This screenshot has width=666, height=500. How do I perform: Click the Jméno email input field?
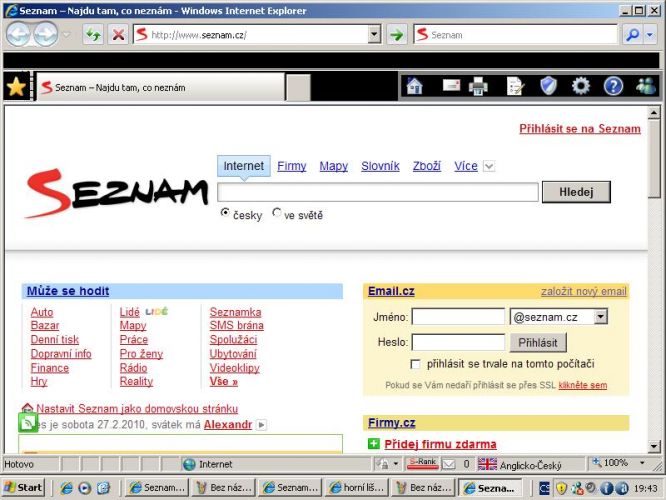coord(458,316)
